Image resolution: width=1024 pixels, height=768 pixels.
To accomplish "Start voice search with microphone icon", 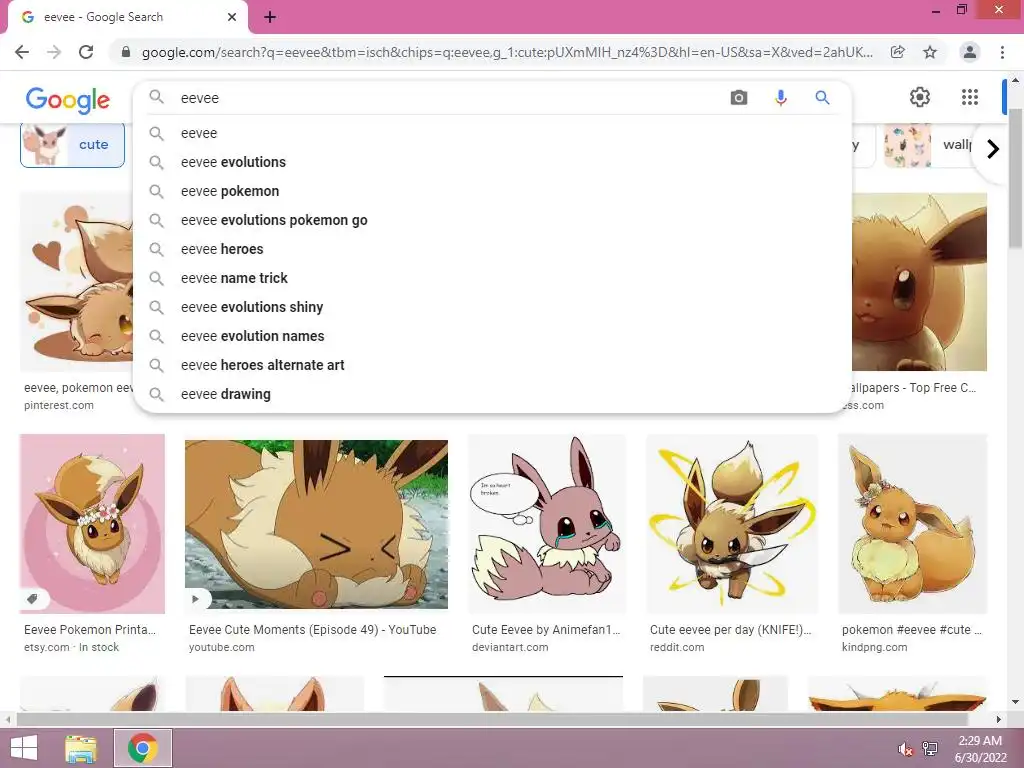I will point(780,98).
